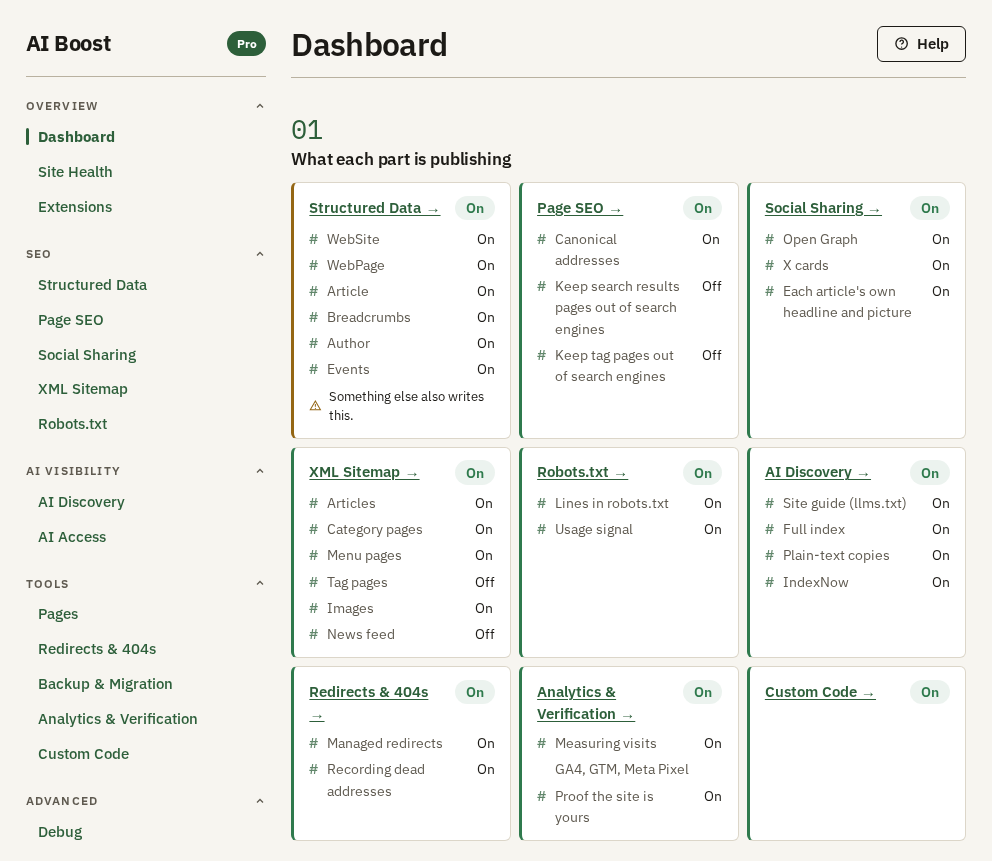The height and width of the screenshot is (861, 992).
Task: Collapse the Tools sidebar section
Action: click(259, 583)
